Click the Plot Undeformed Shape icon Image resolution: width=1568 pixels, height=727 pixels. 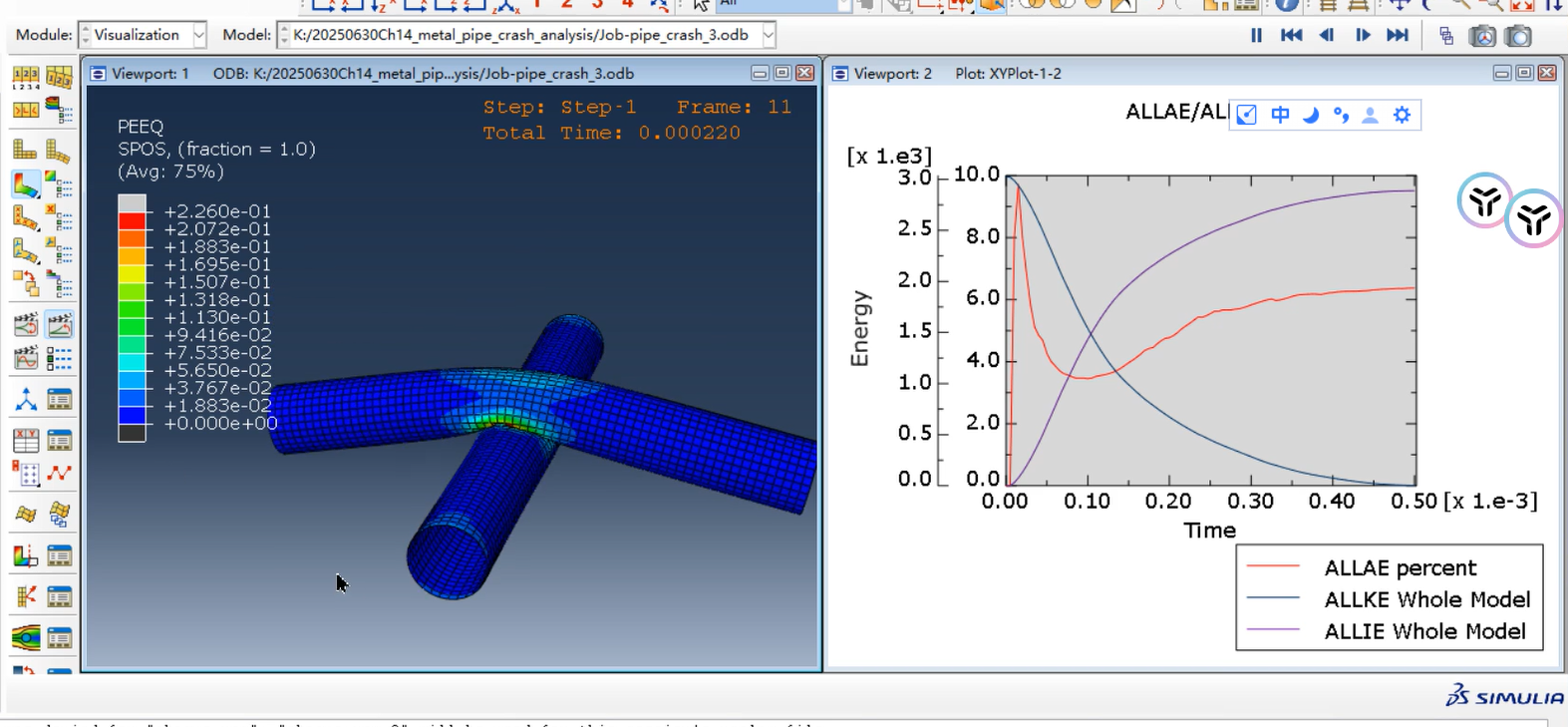25,151
